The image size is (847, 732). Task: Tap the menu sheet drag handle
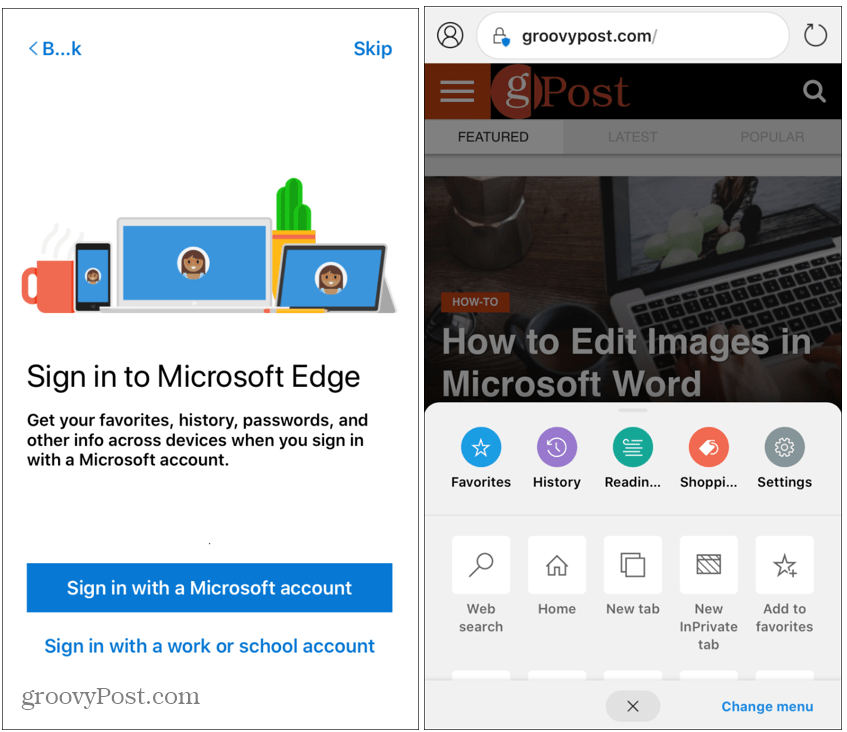click(633, 411)
